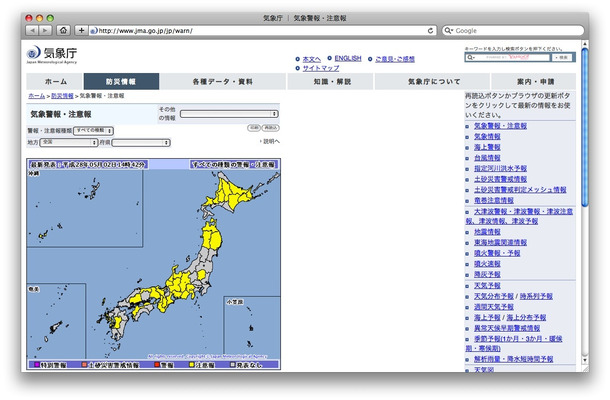Go forward with the Safari forward arrow
The height and width of the screenshot is (400, 610).
[x=45, y=30]
